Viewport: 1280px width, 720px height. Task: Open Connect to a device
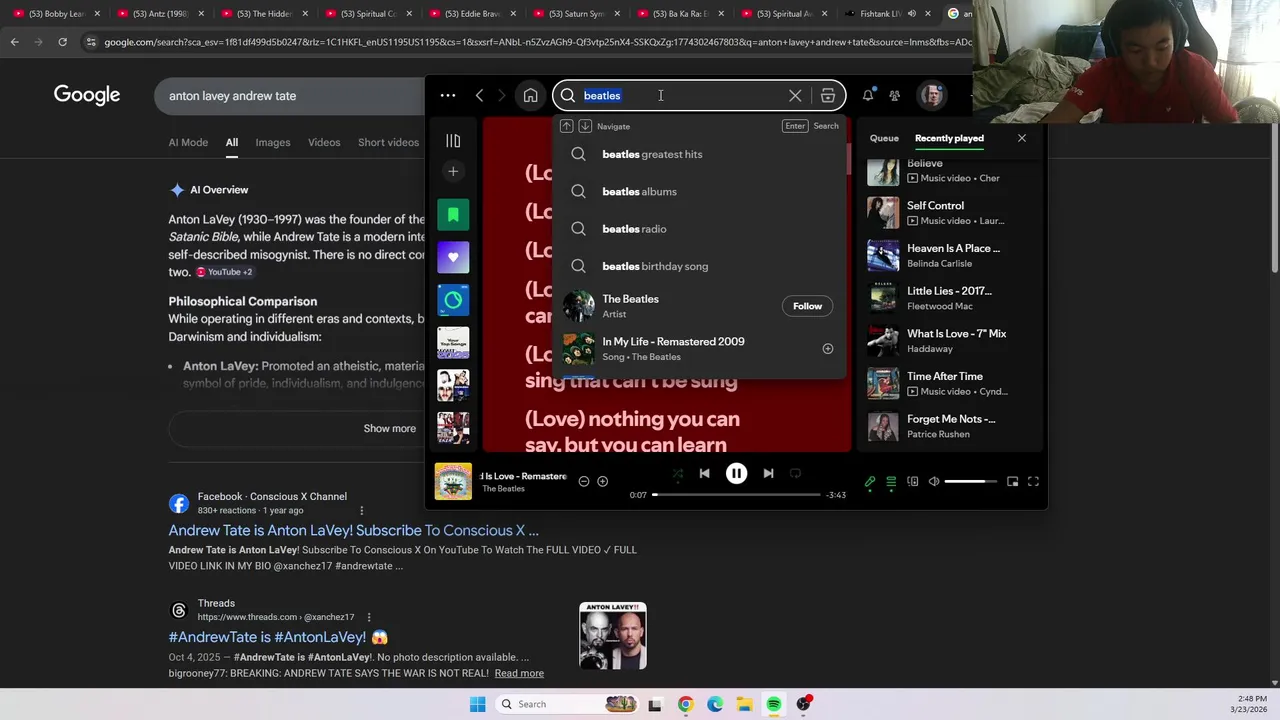[x=912, y=482]
